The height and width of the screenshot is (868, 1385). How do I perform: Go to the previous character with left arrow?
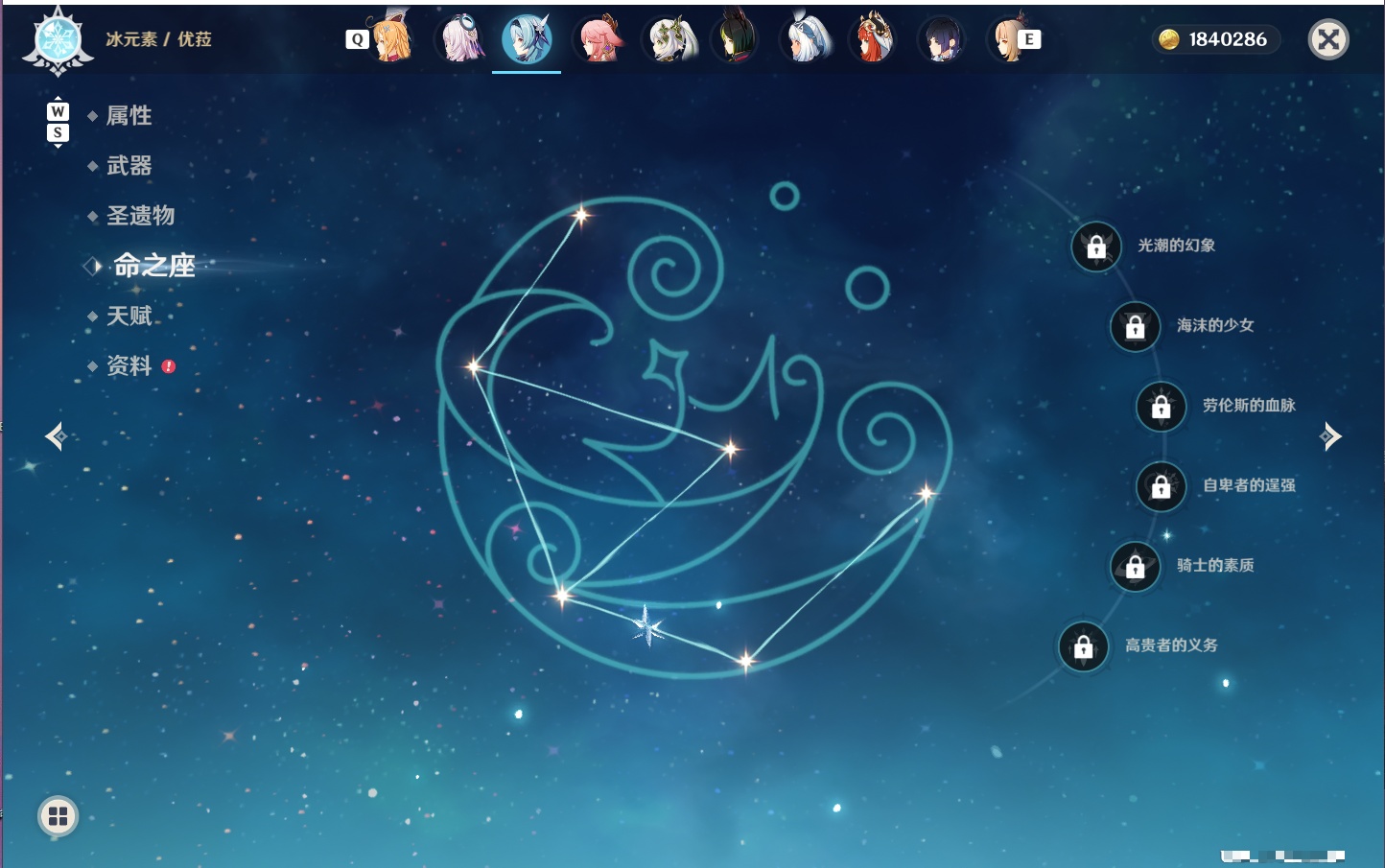(x=56, y=436)
